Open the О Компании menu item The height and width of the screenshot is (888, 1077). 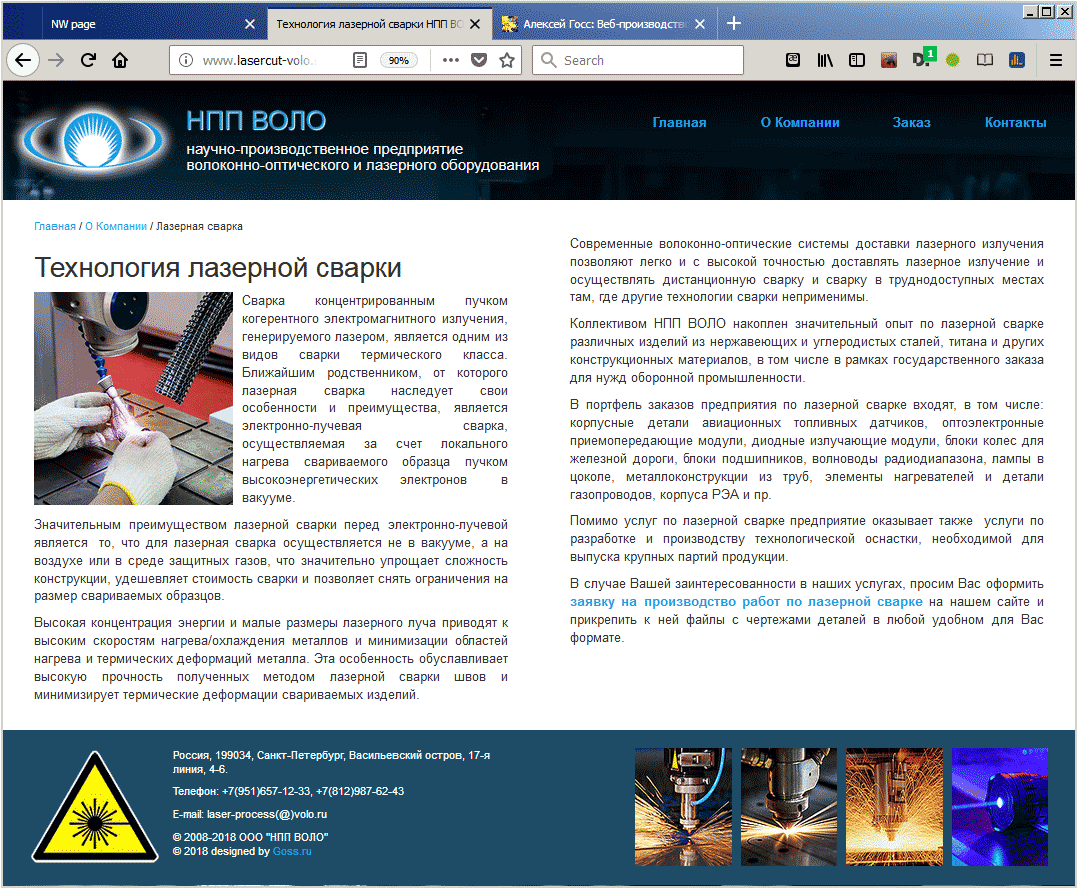click(800, 122)
